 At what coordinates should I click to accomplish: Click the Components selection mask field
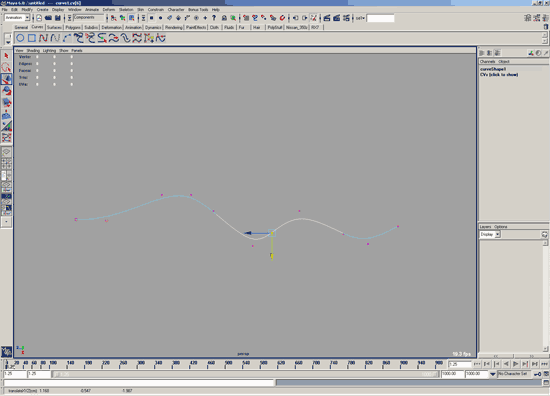tap(89, 18)
